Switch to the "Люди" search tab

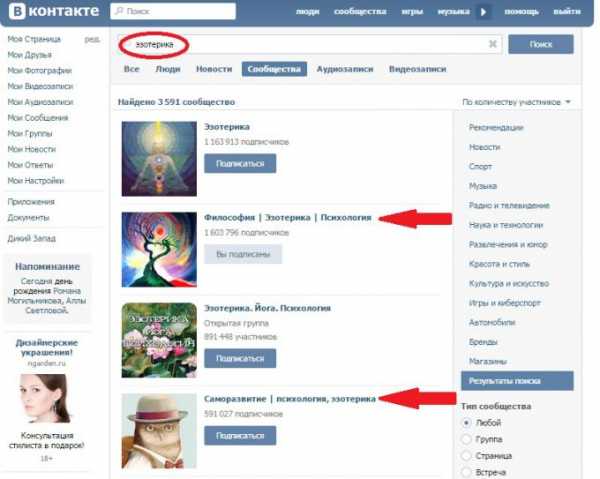coord(168,69)
